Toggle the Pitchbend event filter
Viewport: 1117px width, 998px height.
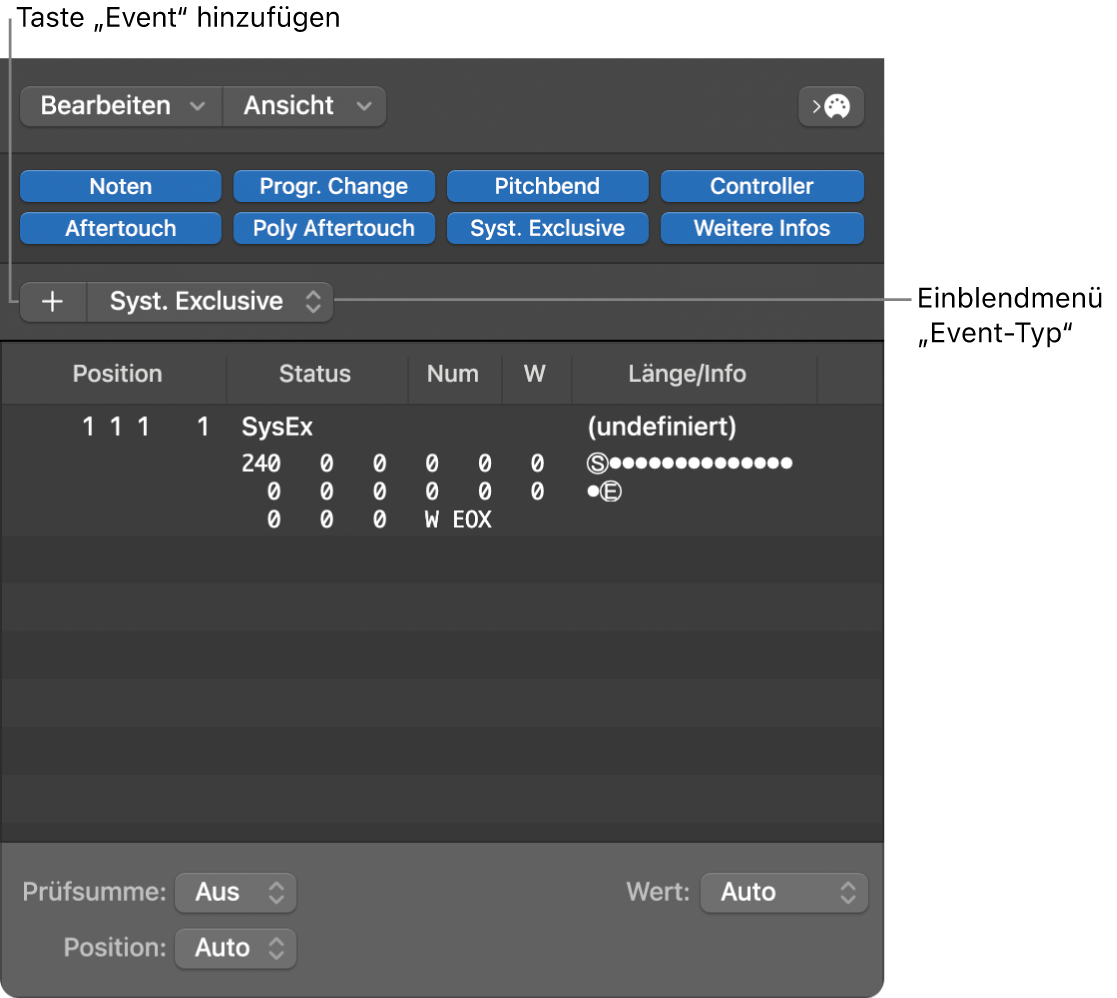coord(547,185)
